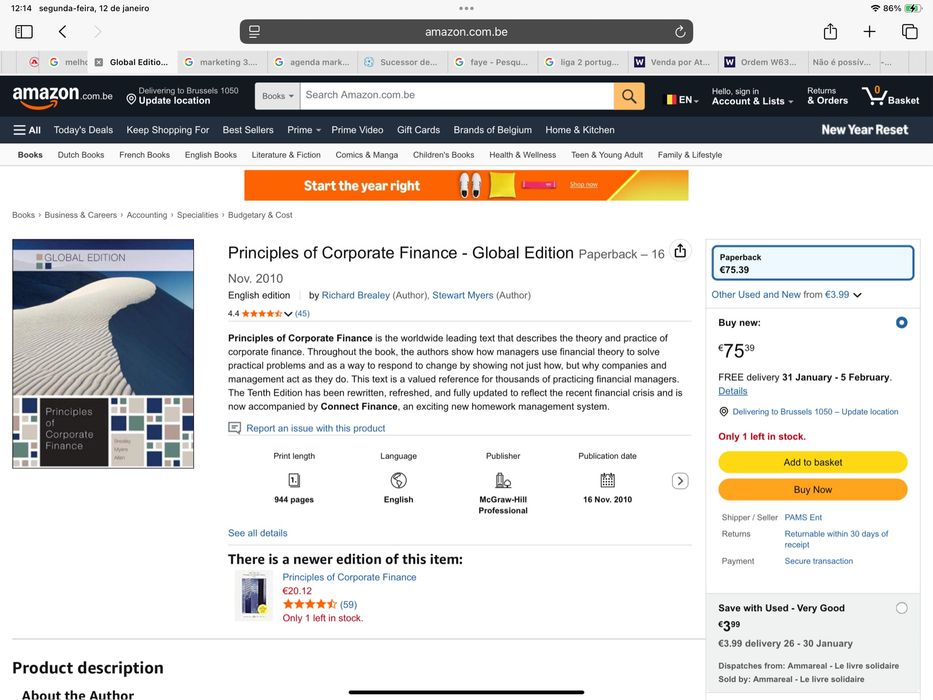Viewport: 933px width, 700px height.
Task: Switch to the Venda por At browser tab
Action: click(x=672, y=62)
